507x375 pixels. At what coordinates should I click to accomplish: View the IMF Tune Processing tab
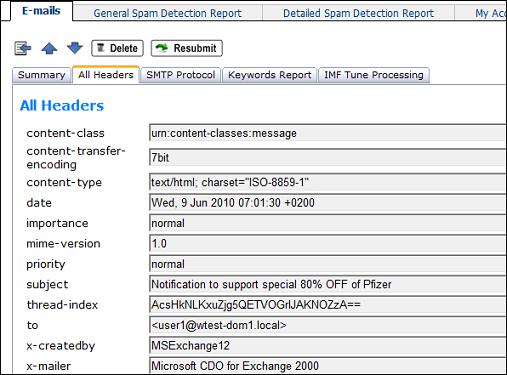point(374,75)
